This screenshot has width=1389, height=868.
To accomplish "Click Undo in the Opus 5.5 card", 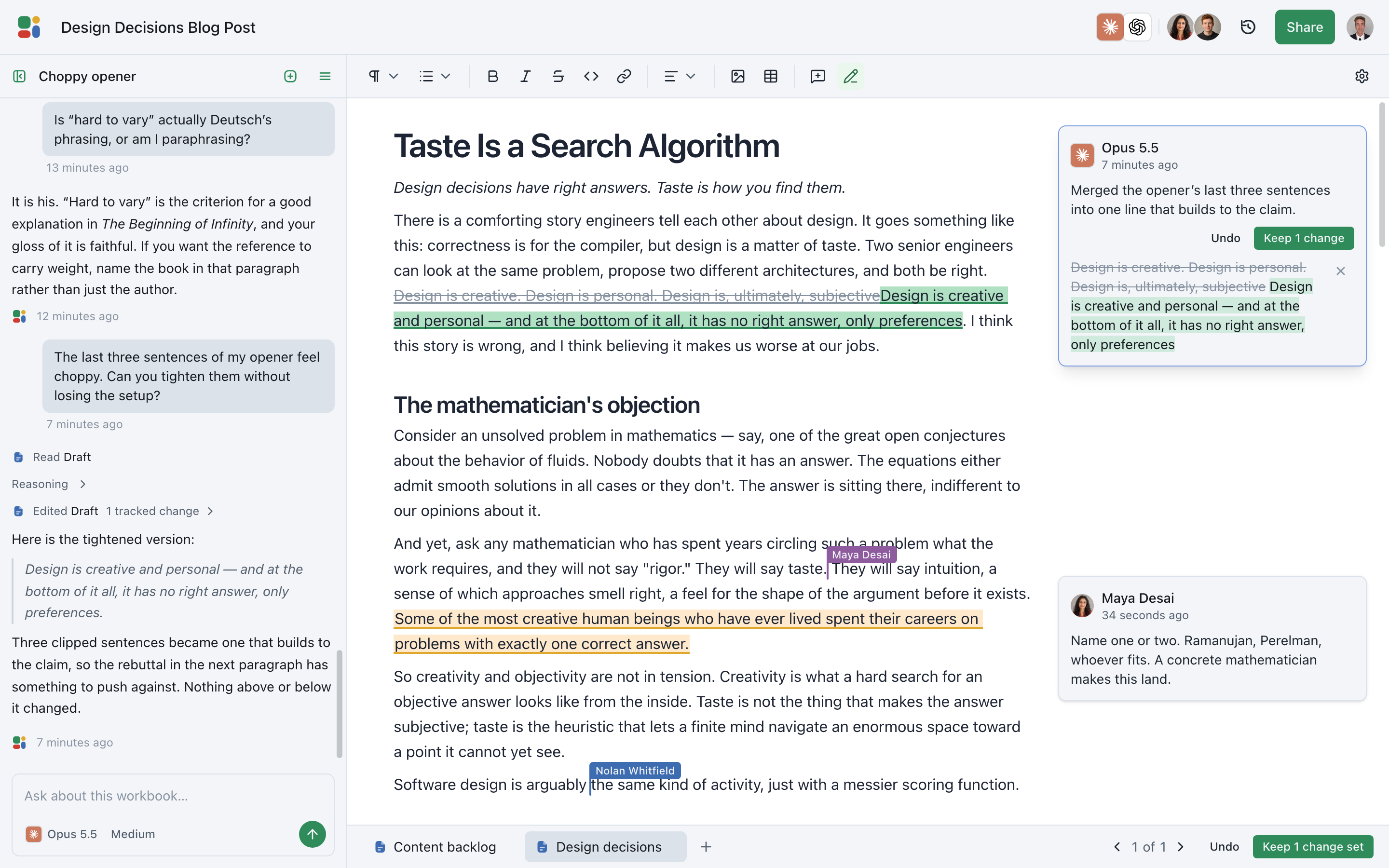I will [x=1226, y=238].
